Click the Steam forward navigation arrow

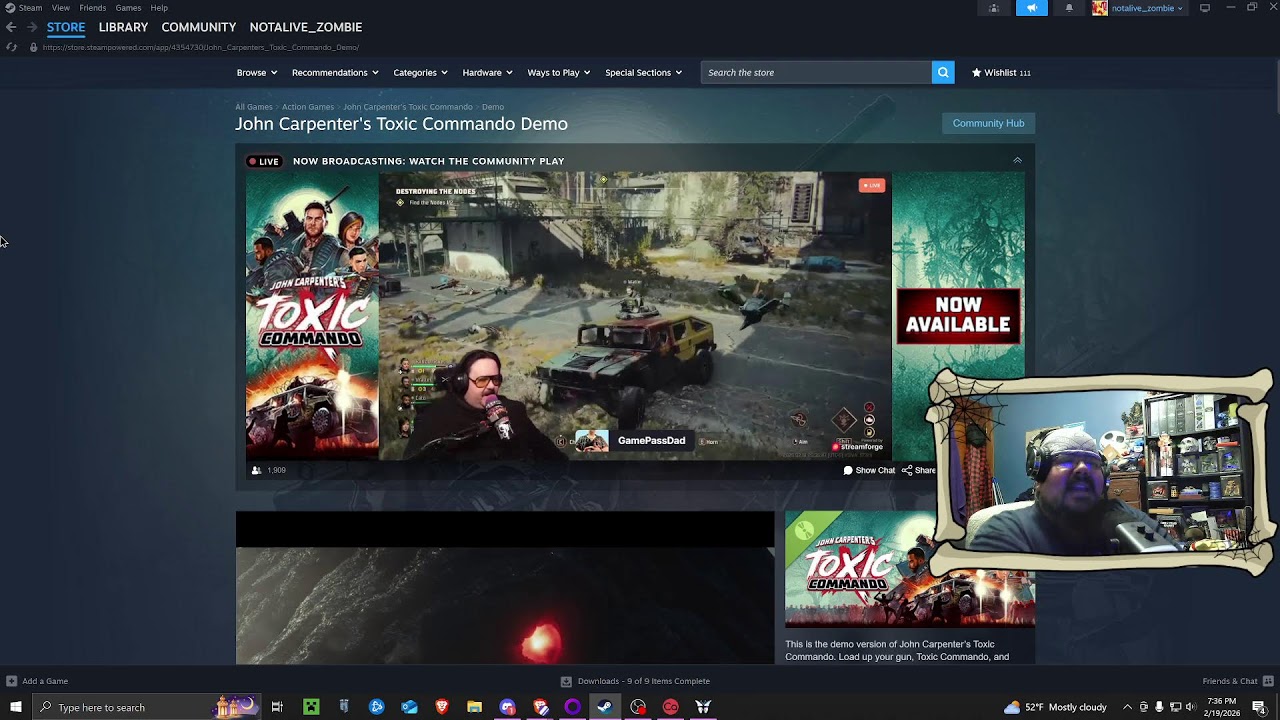pyautogui.click(x=32, y=27)
